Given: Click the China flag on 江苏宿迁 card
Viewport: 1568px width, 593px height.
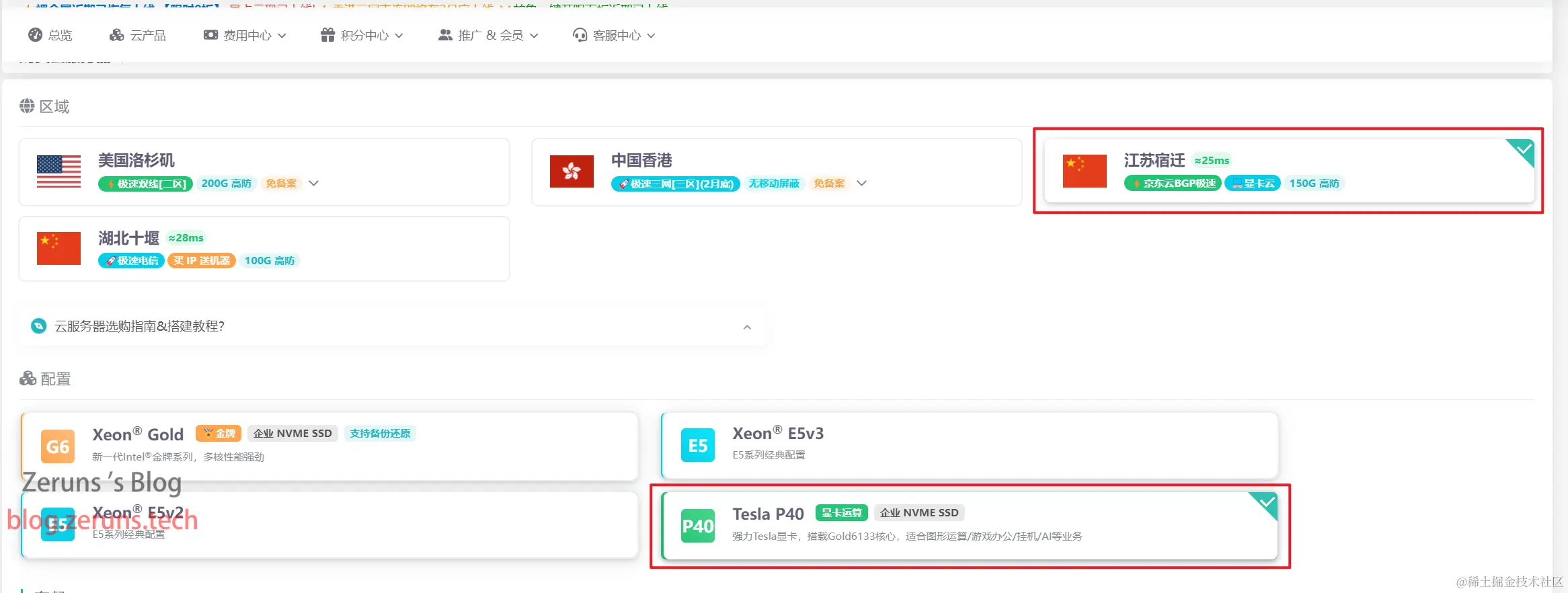Looking at the screenshot, I should 1085,171.
